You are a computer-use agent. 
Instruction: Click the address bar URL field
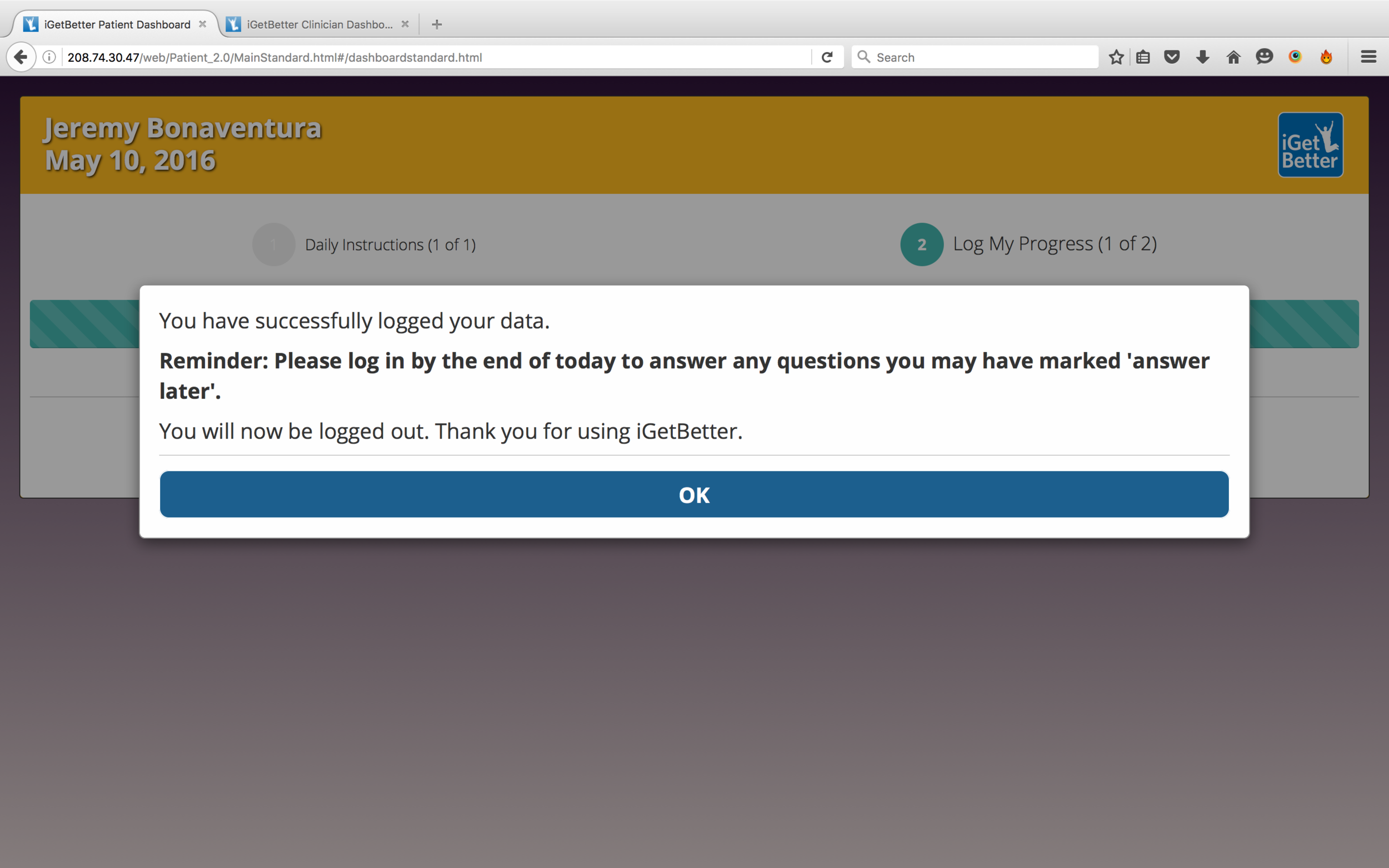pyautogui.click(x=436, y=57)
